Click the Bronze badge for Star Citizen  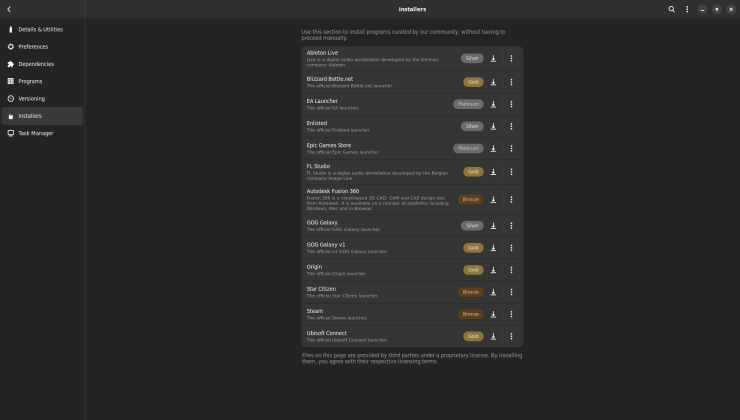(x=471, y=292)
